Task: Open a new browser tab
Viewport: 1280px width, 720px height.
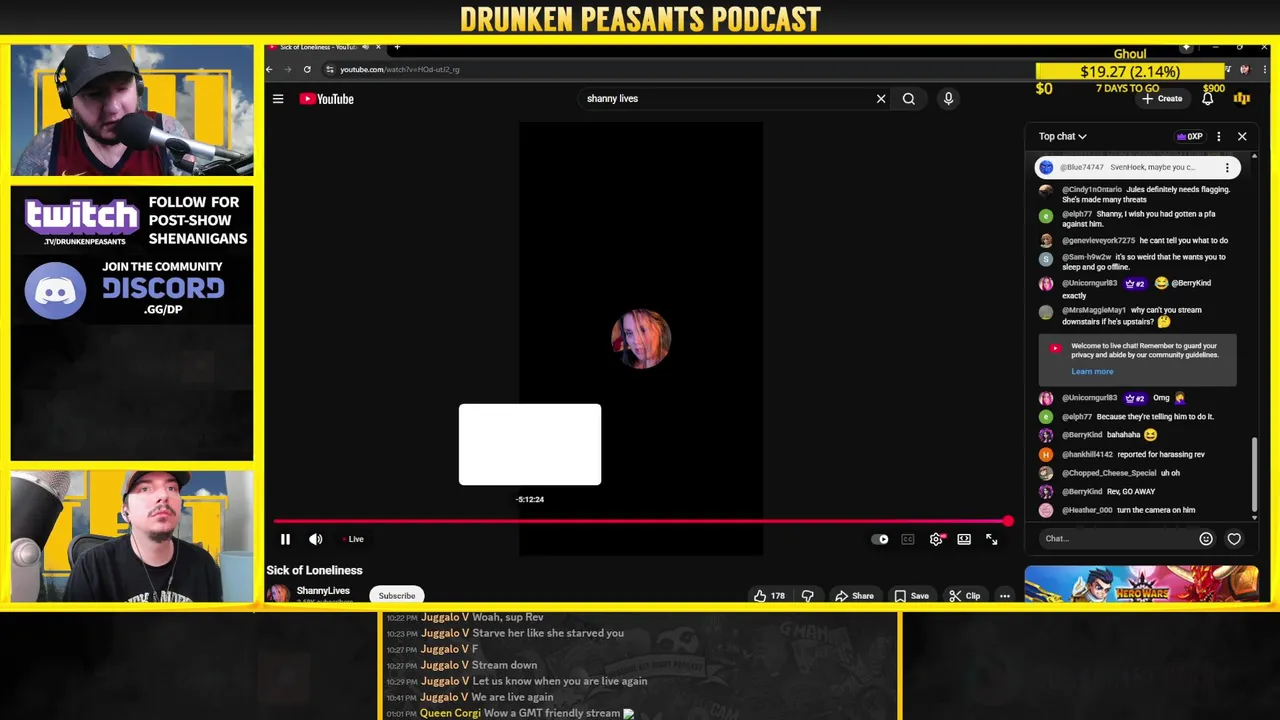Action: [x=397, y=47]
